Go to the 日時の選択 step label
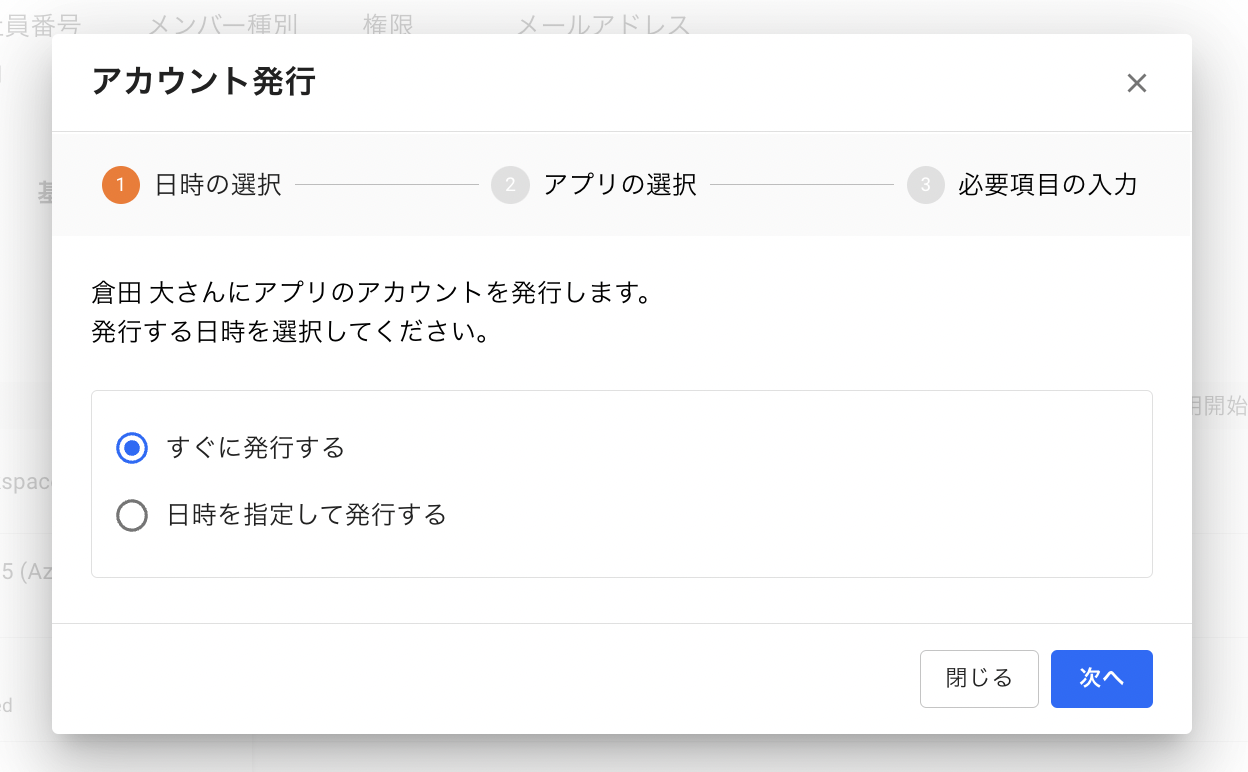This screenshot has height=772, width=1248. tap(218, 185)
